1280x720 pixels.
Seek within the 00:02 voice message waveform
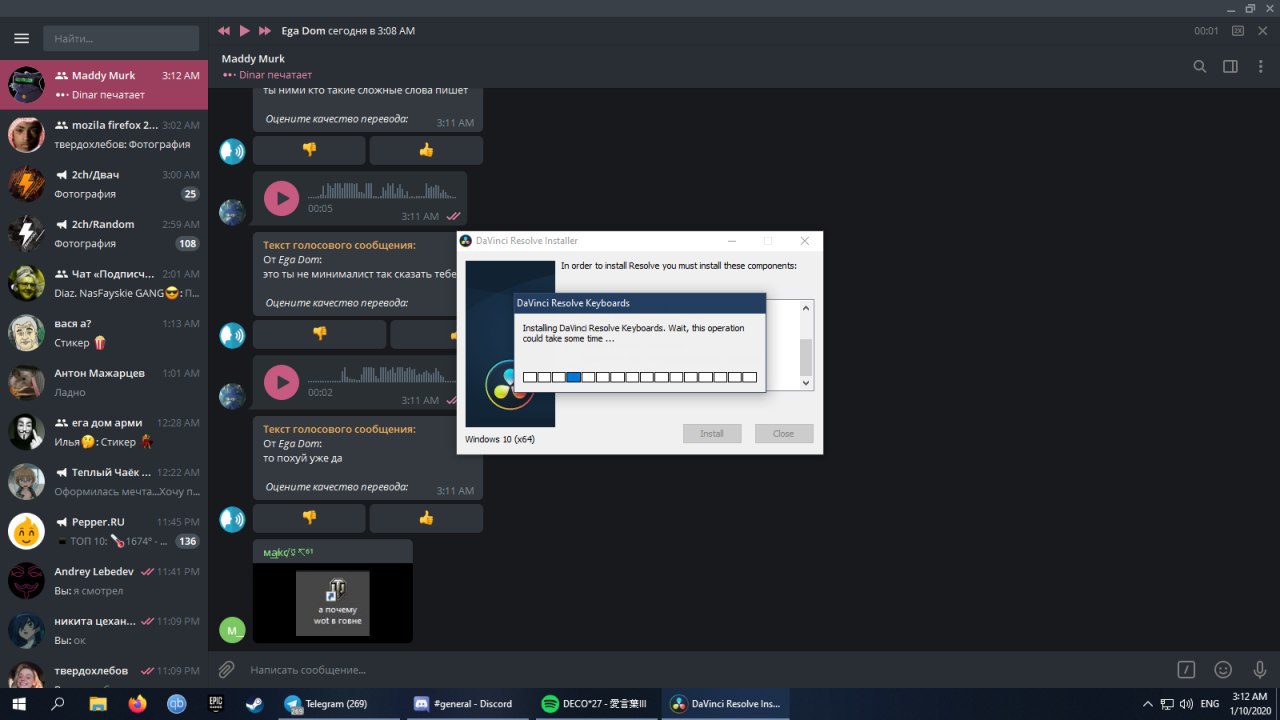click(382, 374)
